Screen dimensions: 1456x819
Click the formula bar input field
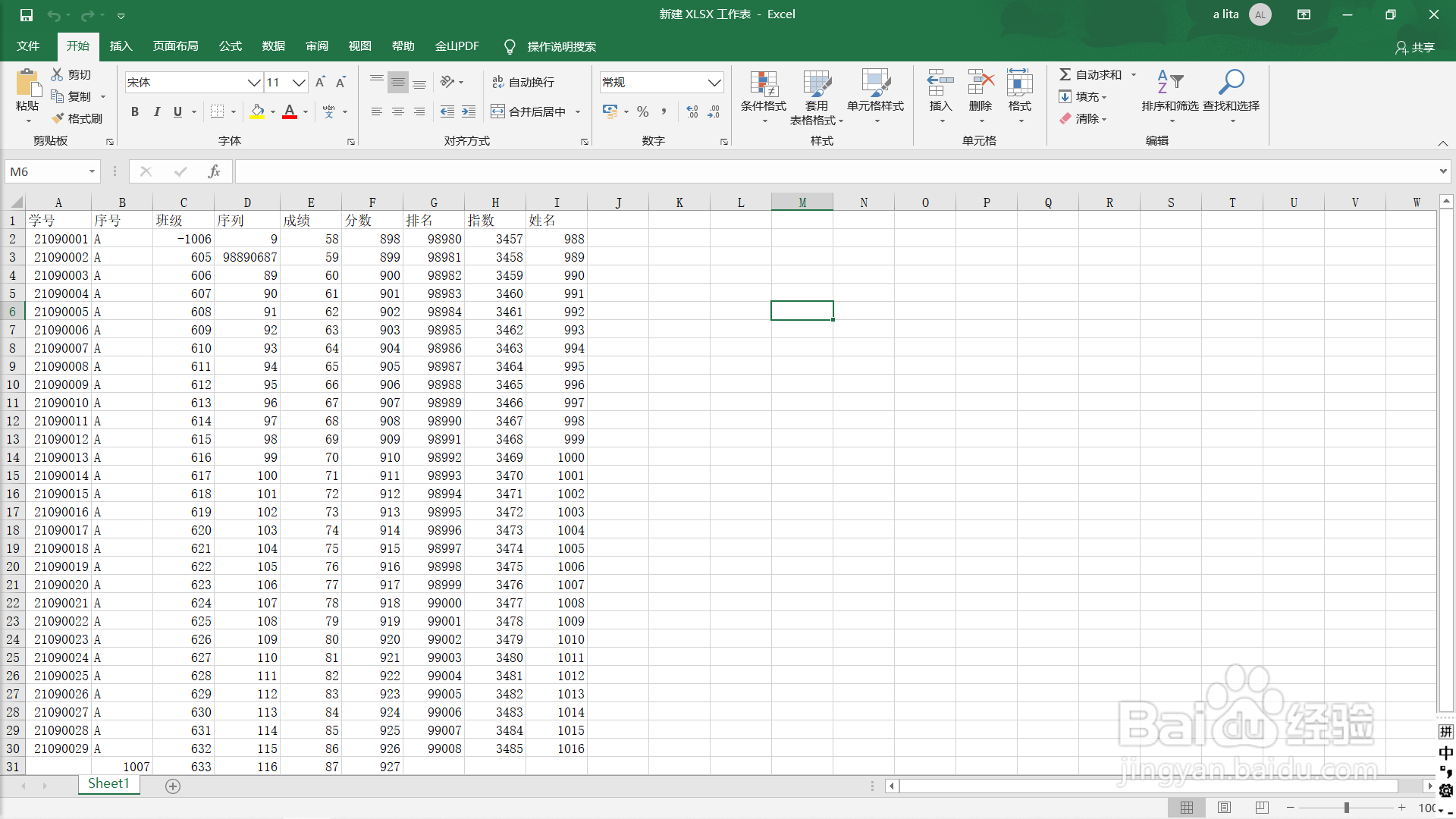[834, 171]
